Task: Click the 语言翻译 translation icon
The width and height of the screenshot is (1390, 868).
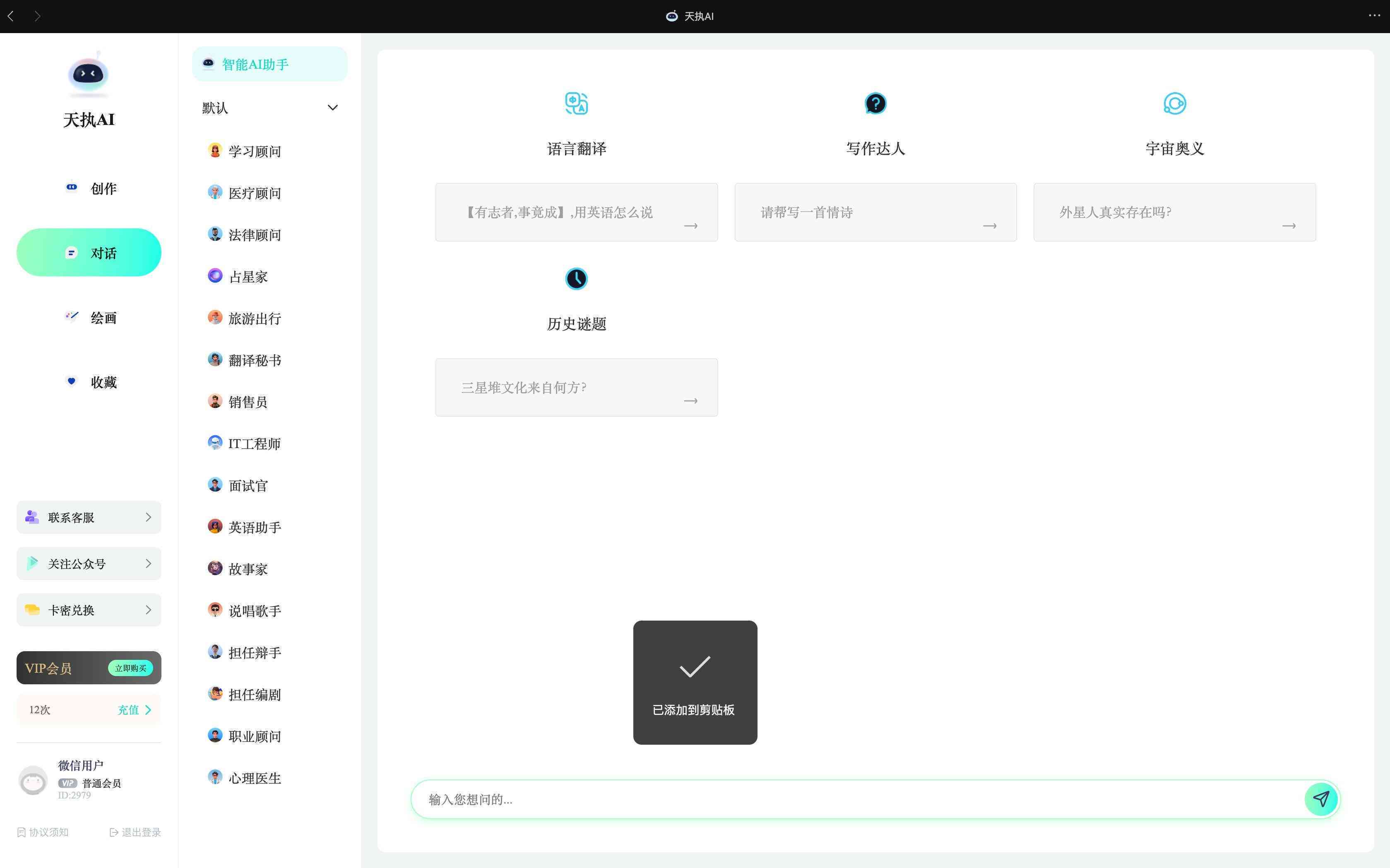Action: (x=577, y=103)
